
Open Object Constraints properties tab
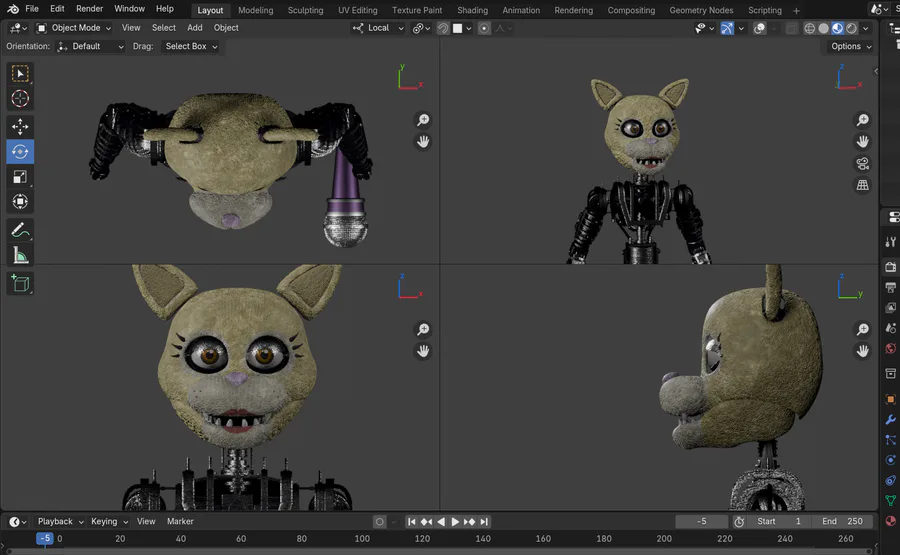(x=891, y=480)
